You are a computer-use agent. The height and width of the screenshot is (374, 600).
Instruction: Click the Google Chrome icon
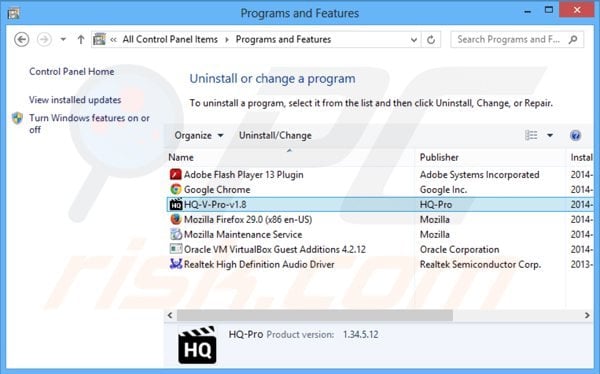(x=176, y=189)
